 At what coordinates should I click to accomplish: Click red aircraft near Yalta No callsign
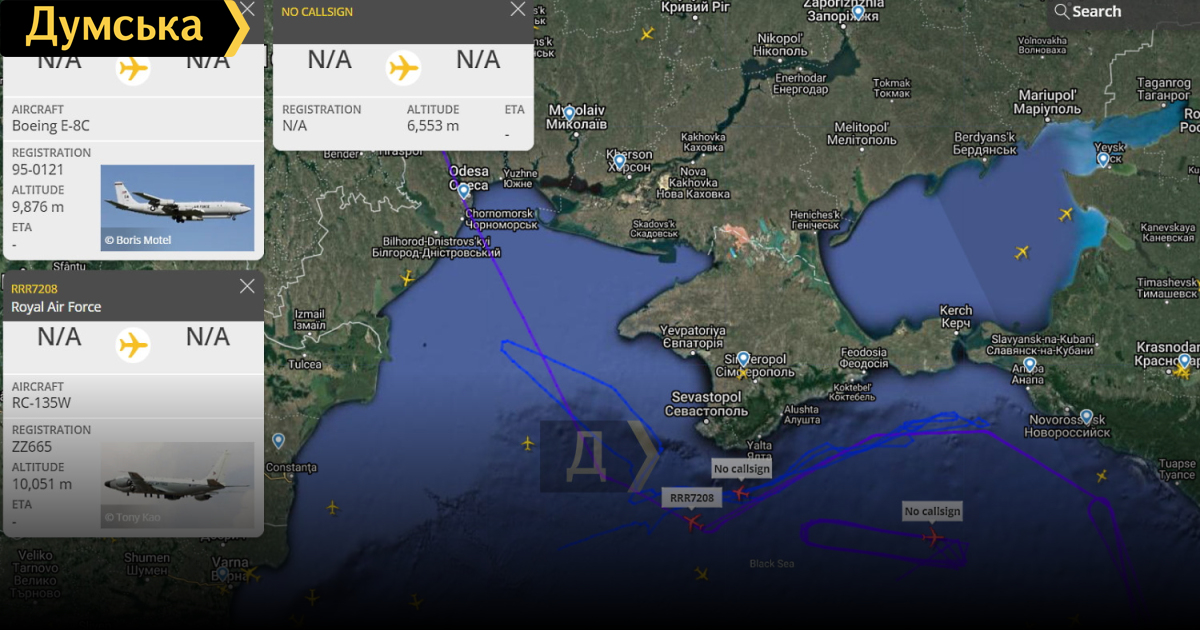[x=742, y=491]
